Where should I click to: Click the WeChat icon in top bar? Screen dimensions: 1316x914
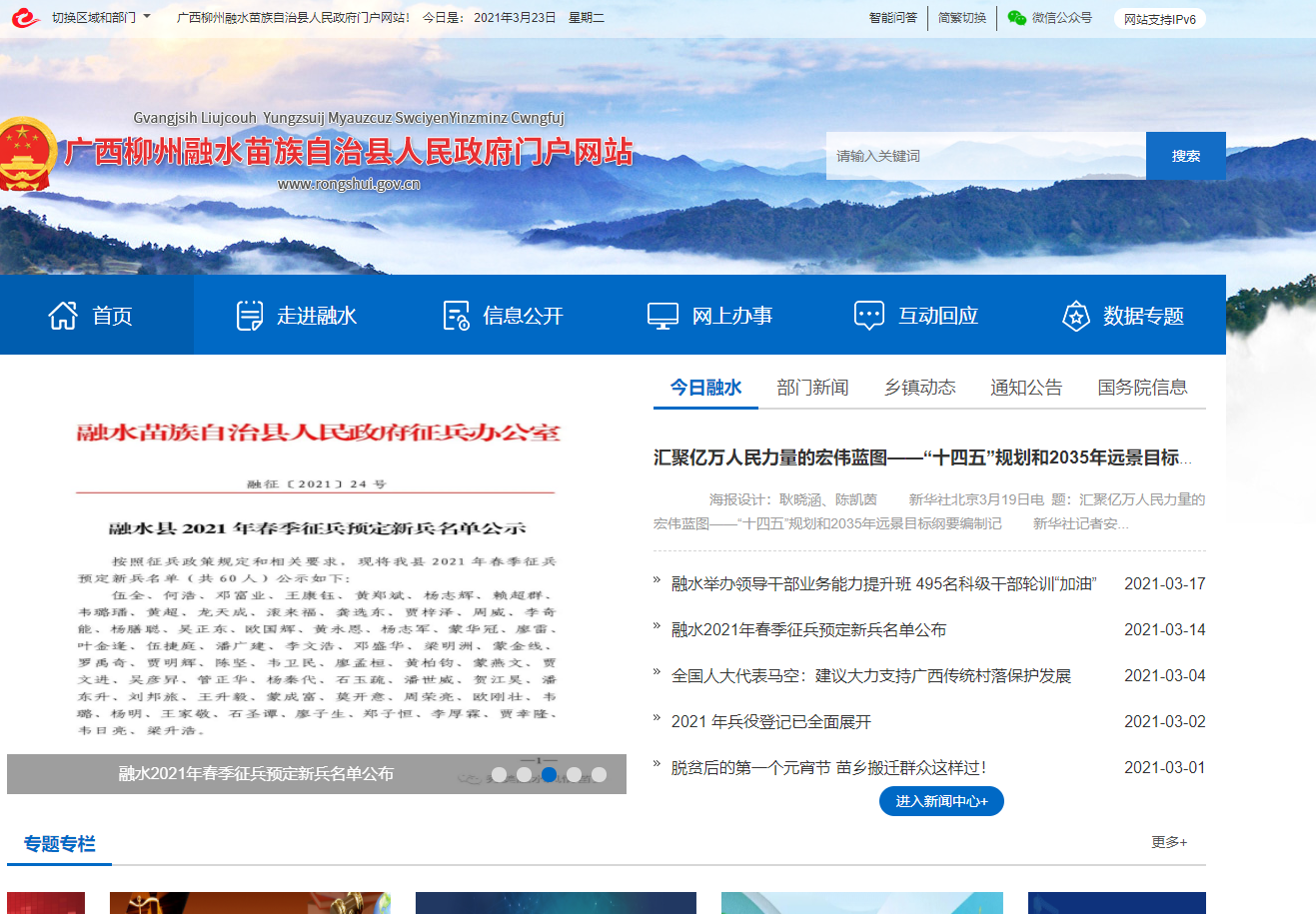pos(1016,18)
